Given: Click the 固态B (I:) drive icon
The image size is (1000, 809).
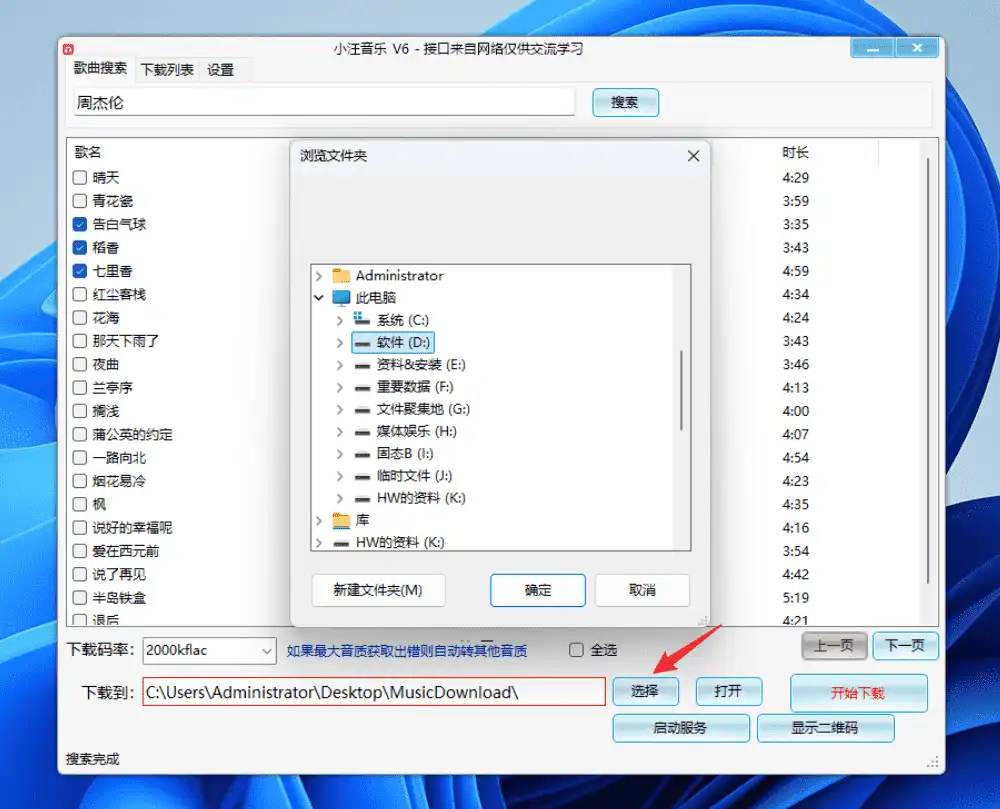Looking at the screenshot, I should [x=362, y=455].
